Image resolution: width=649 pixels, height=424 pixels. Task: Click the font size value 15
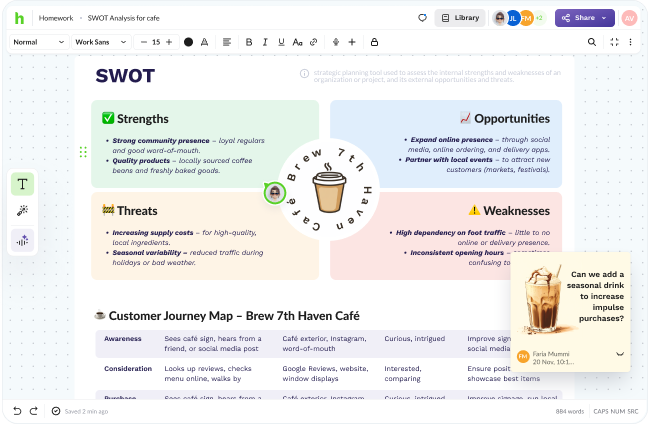point(156,42)
